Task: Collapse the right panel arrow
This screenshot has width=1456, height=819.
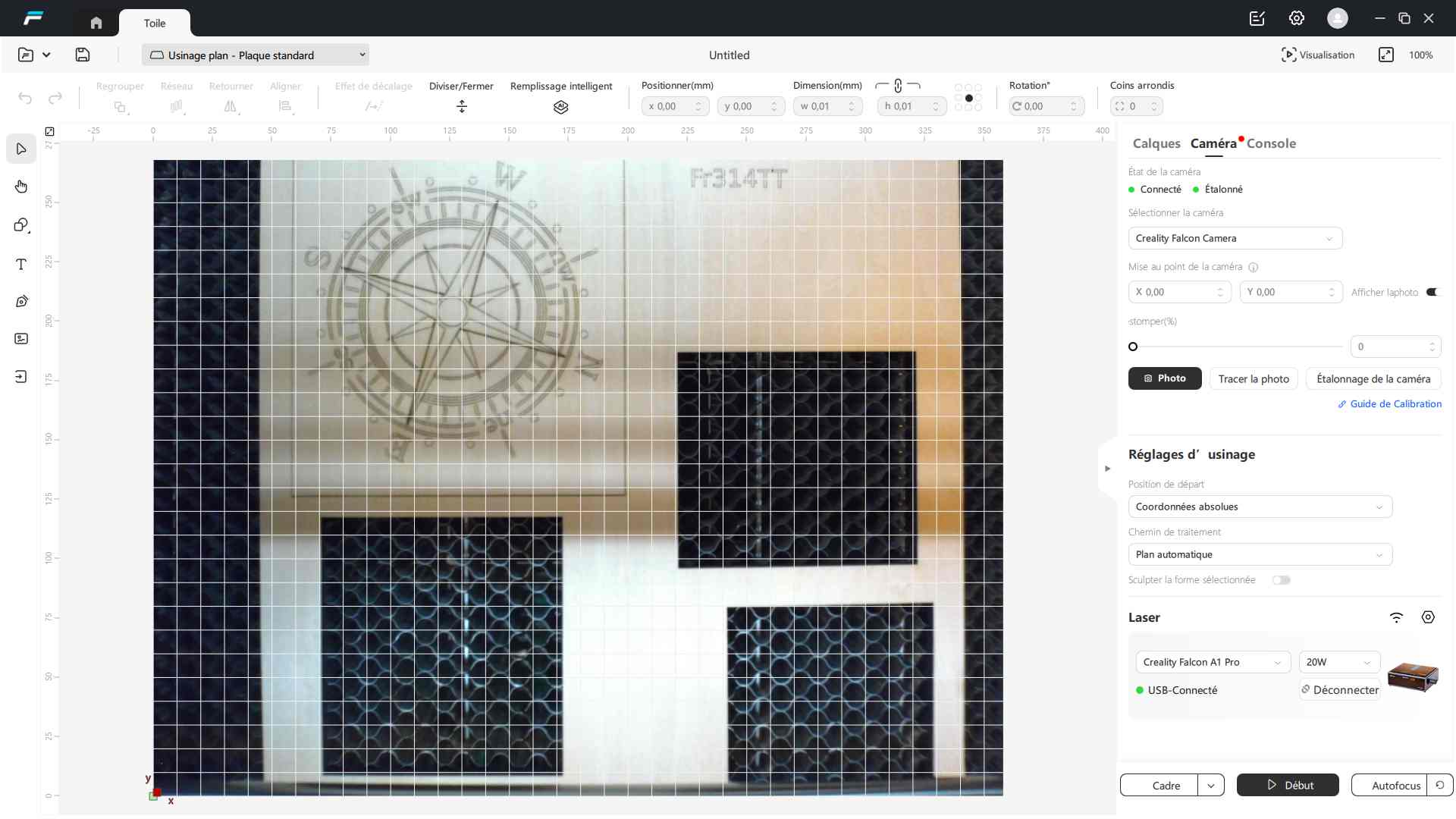Action: point(1108,469)
